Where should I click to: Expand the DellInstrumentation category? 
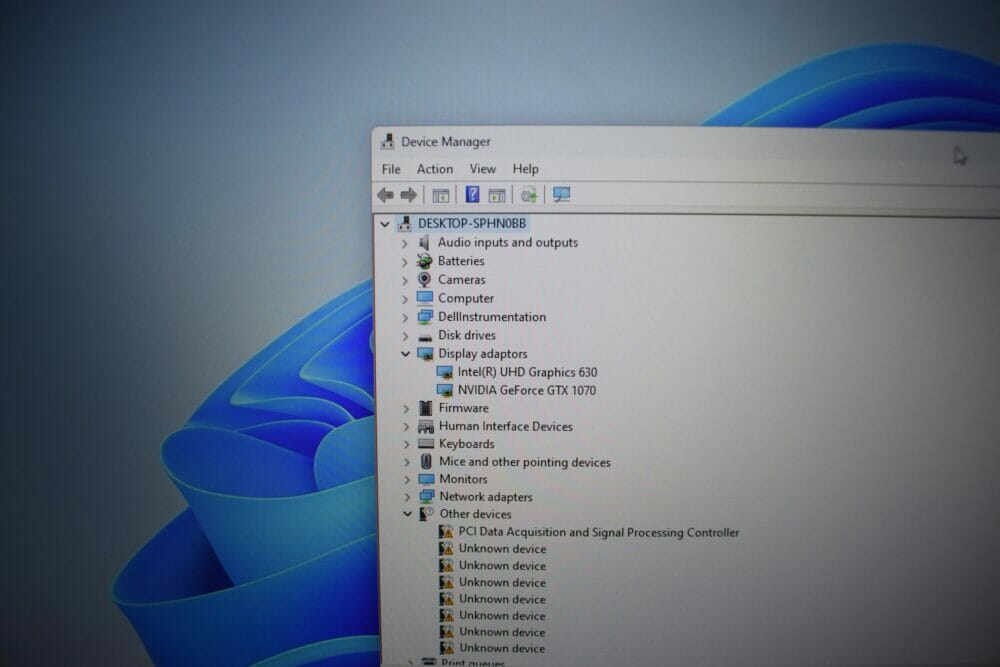pos(405,317)
